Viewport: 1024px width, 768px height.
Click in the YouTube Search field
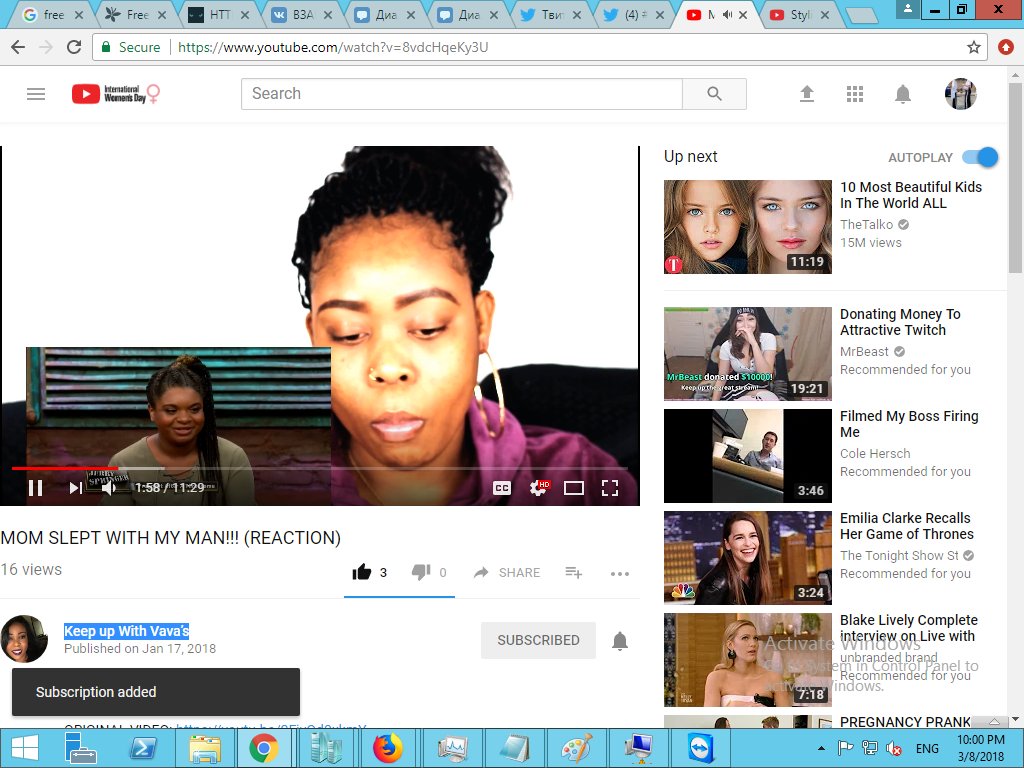462,94
